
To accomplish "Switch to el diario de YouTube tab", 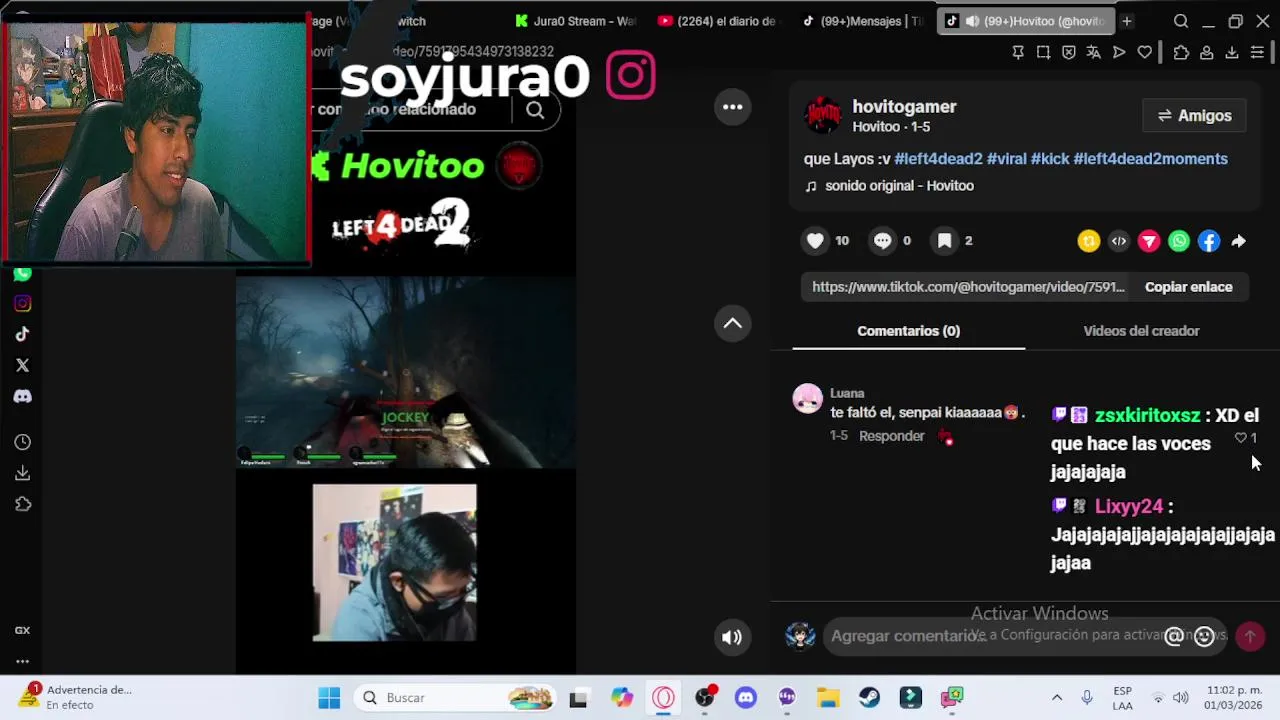I will tap(719, 21).
